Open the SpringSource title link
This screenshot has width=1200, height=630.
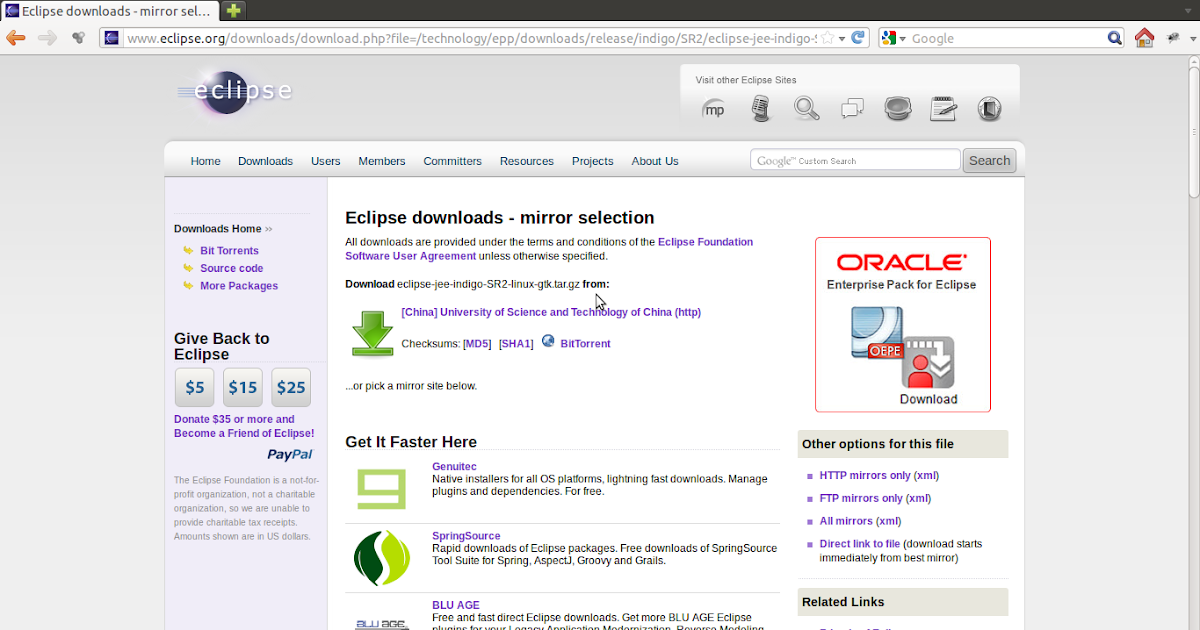[x=466, y=536]
